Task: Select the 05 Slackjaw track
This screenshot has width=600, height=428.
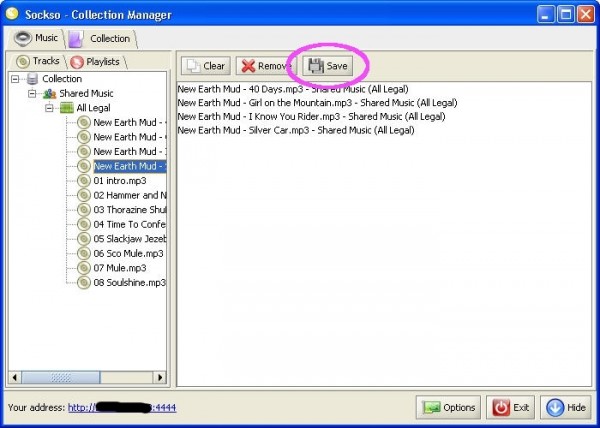Action: tap(130, 239)
